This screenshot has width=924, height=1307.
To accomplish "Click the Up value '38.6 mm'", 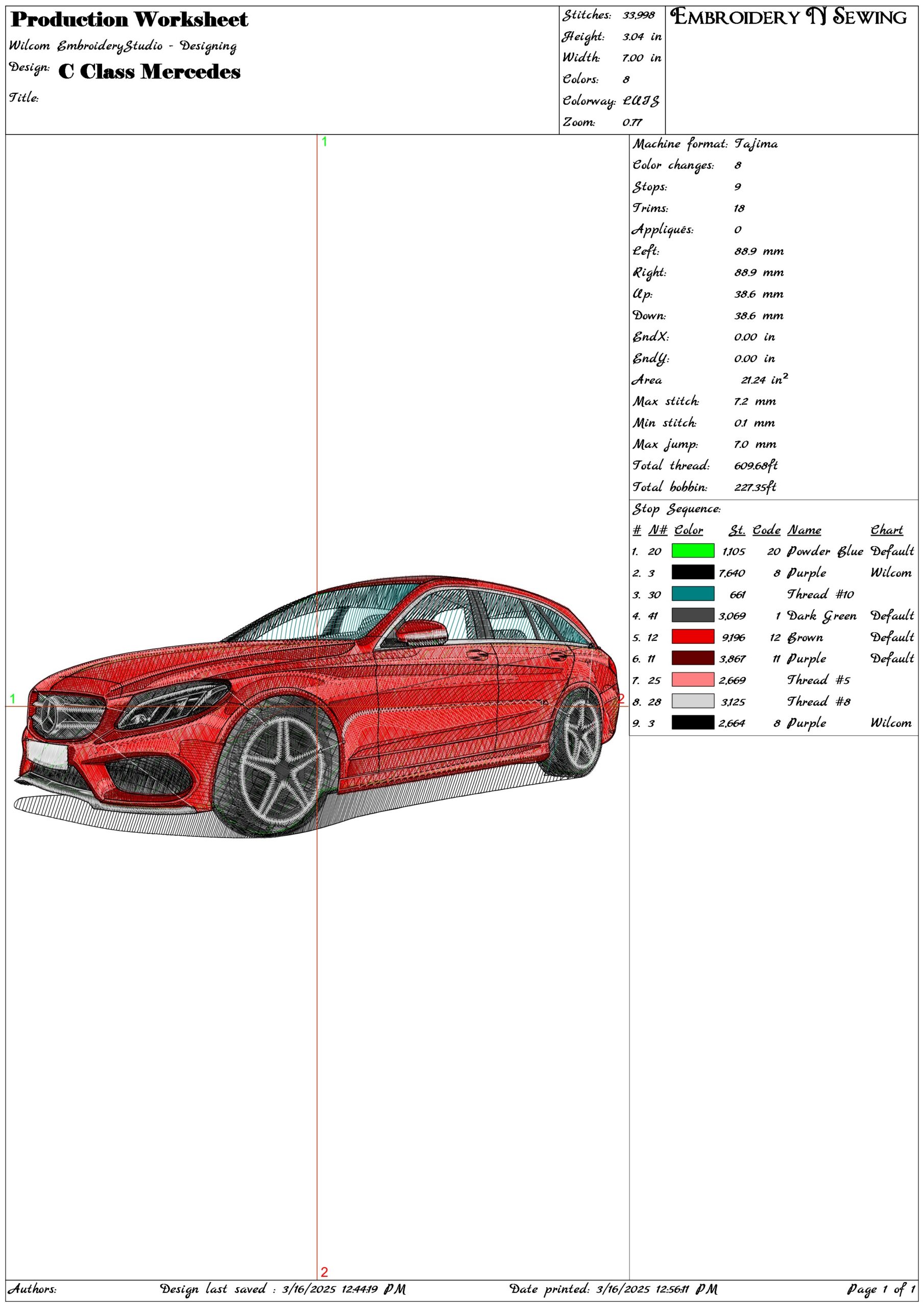I will [758, 294].
